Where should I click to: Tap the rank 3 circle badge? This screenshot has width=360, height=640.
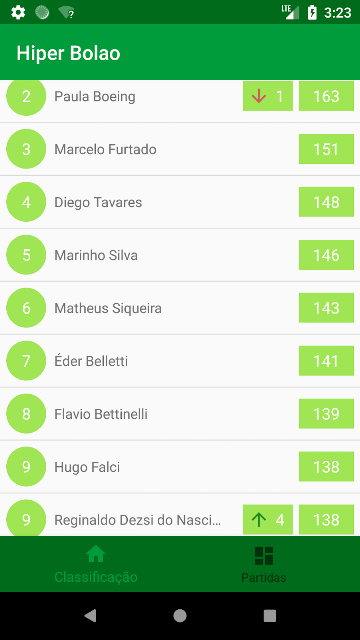[26, 149]
